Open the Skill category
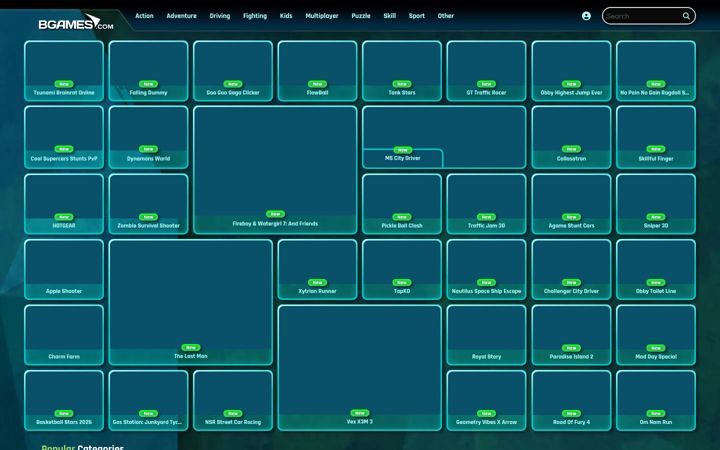Image resolution: width=720 pixels, height=450 pixels. pyautogui.click(x=390, y=16)
